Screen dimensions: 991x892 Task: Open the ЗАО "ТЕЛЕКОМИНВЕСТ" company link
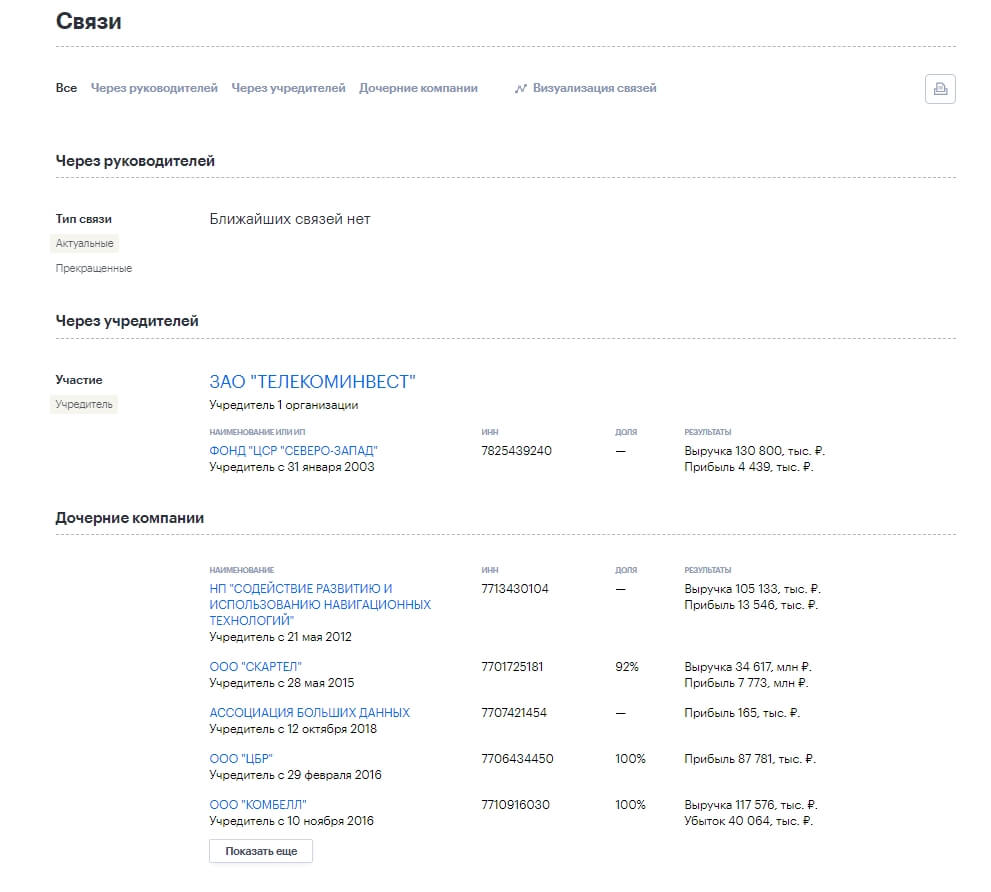coord(312,382)
